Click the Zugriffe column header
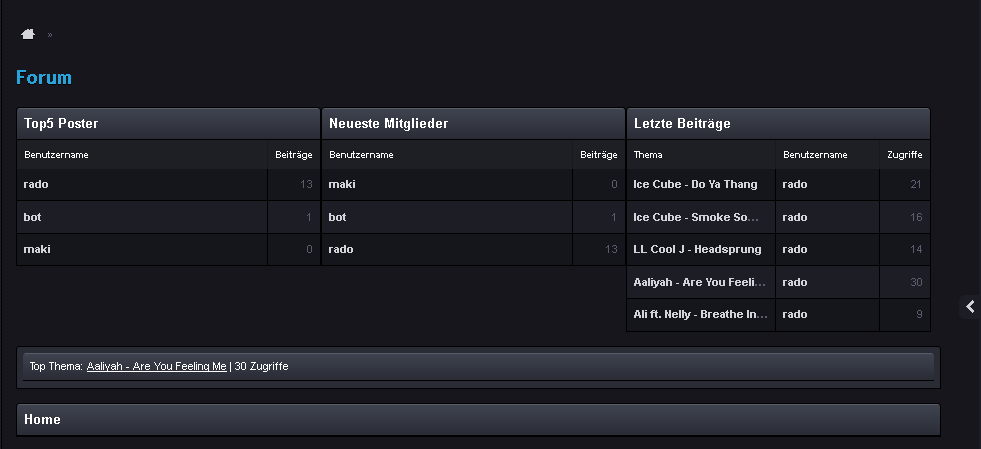Screen dimensions: 981x449 (904, 155)
